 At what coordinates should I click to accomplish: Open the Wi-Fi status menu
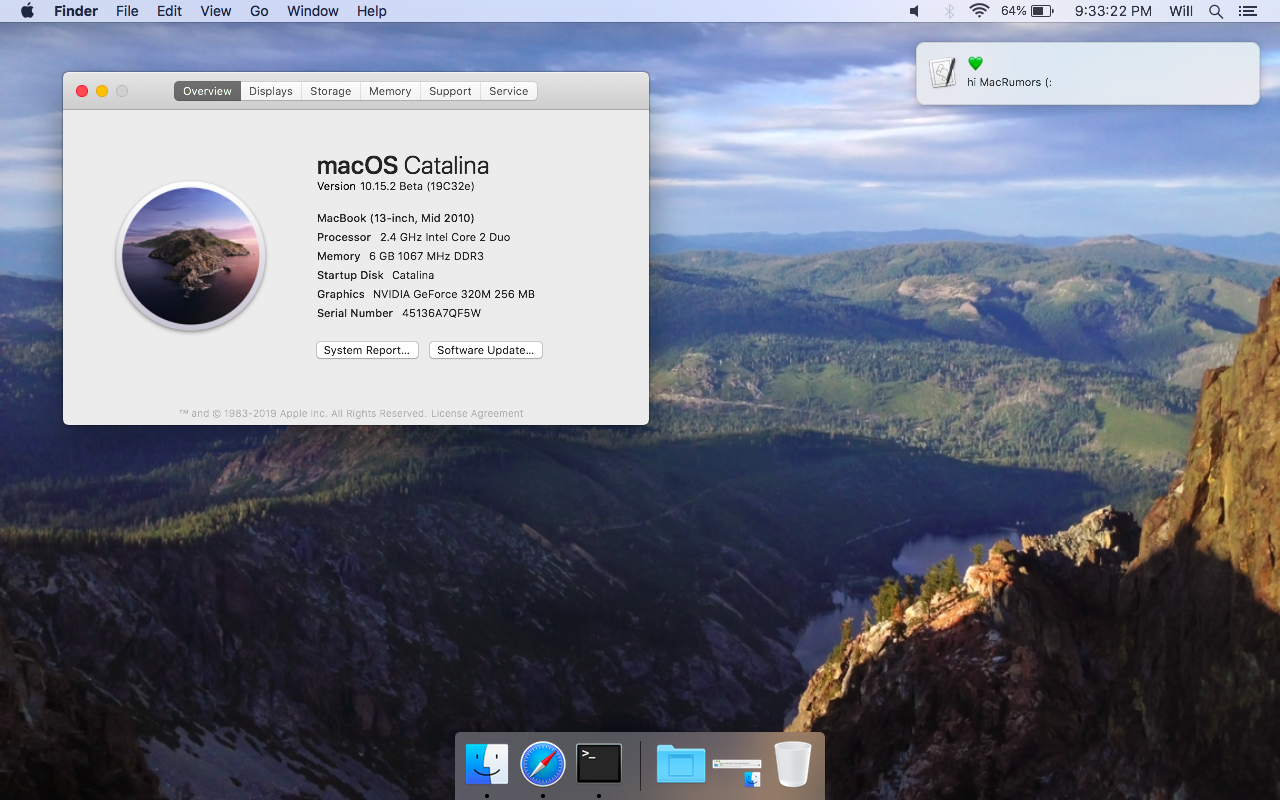979,11
